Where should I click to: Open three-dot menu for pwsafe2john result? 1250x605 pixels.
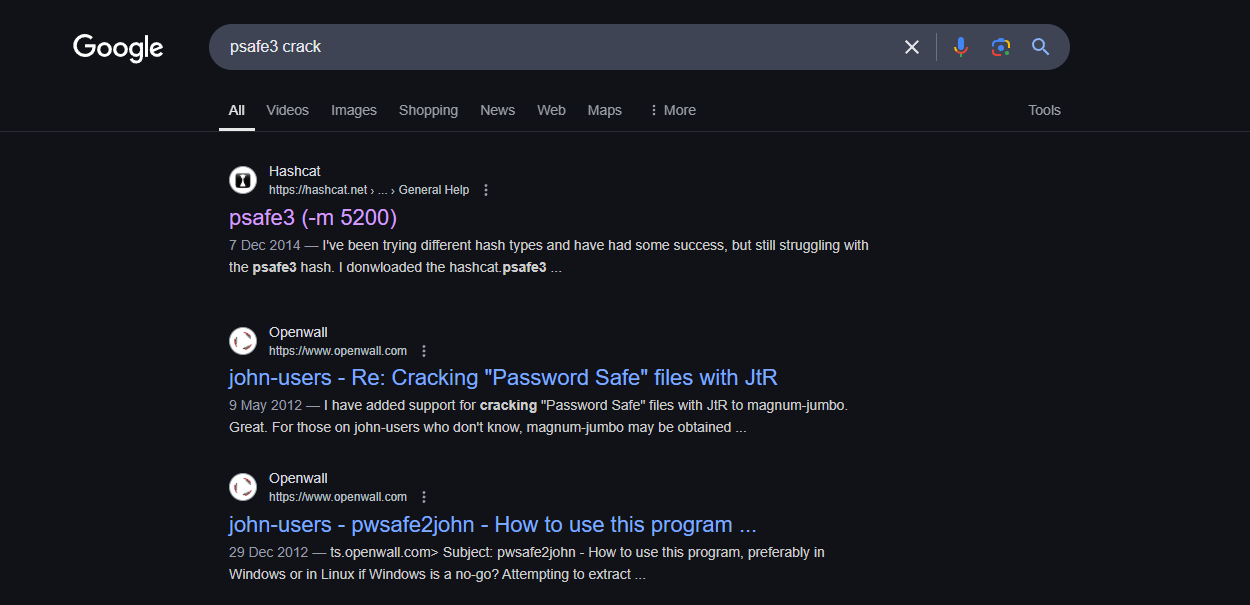(424, 497)
